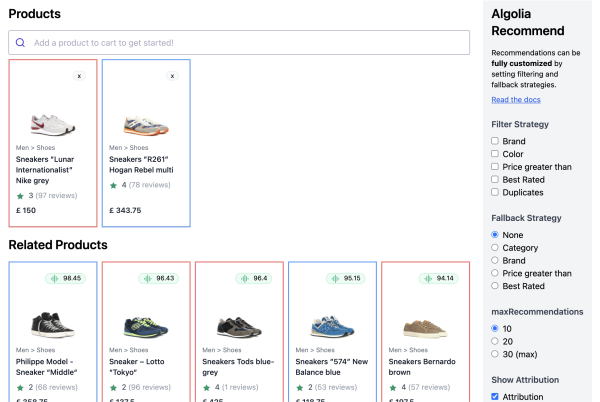Open Tods blue-grey sneaker image
The image size is (600, 402).
pos(239,327)
